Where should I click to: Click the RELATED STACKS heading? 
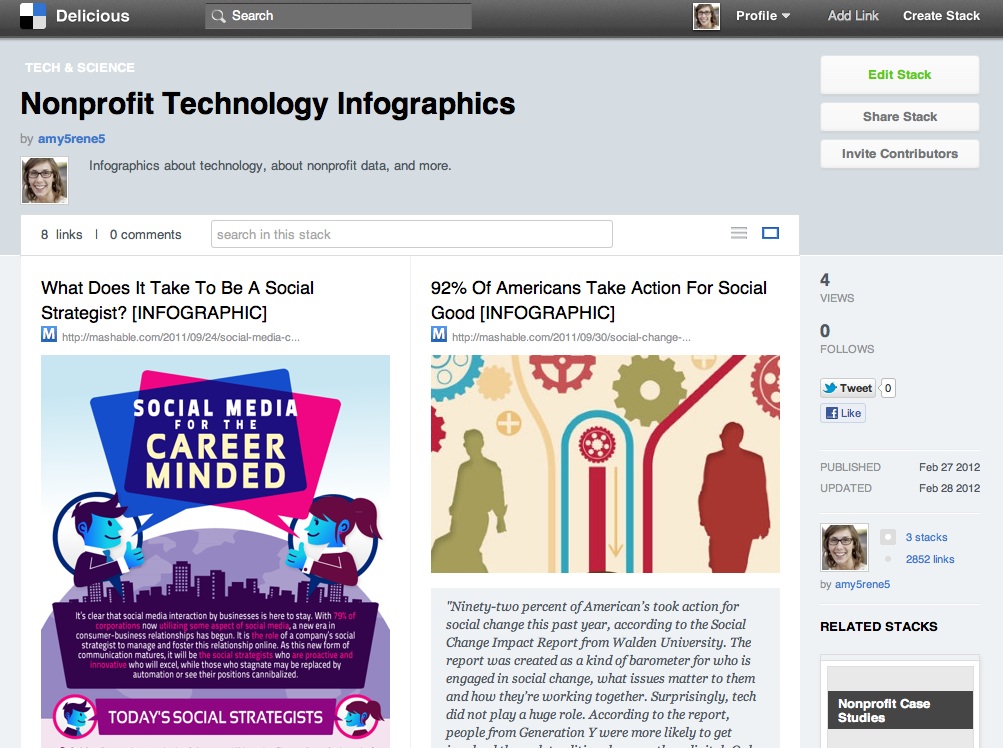click(x=879, y=626)
